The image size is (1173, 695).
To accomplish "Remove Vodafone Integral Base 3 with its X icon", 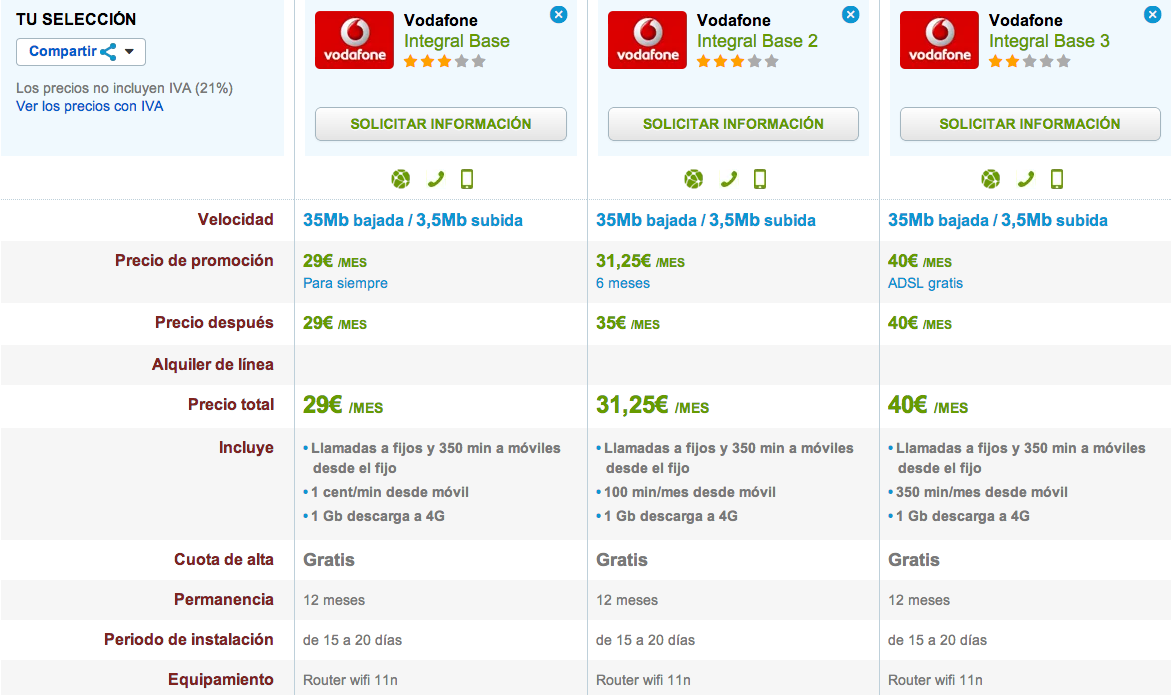I will 1153,14.
